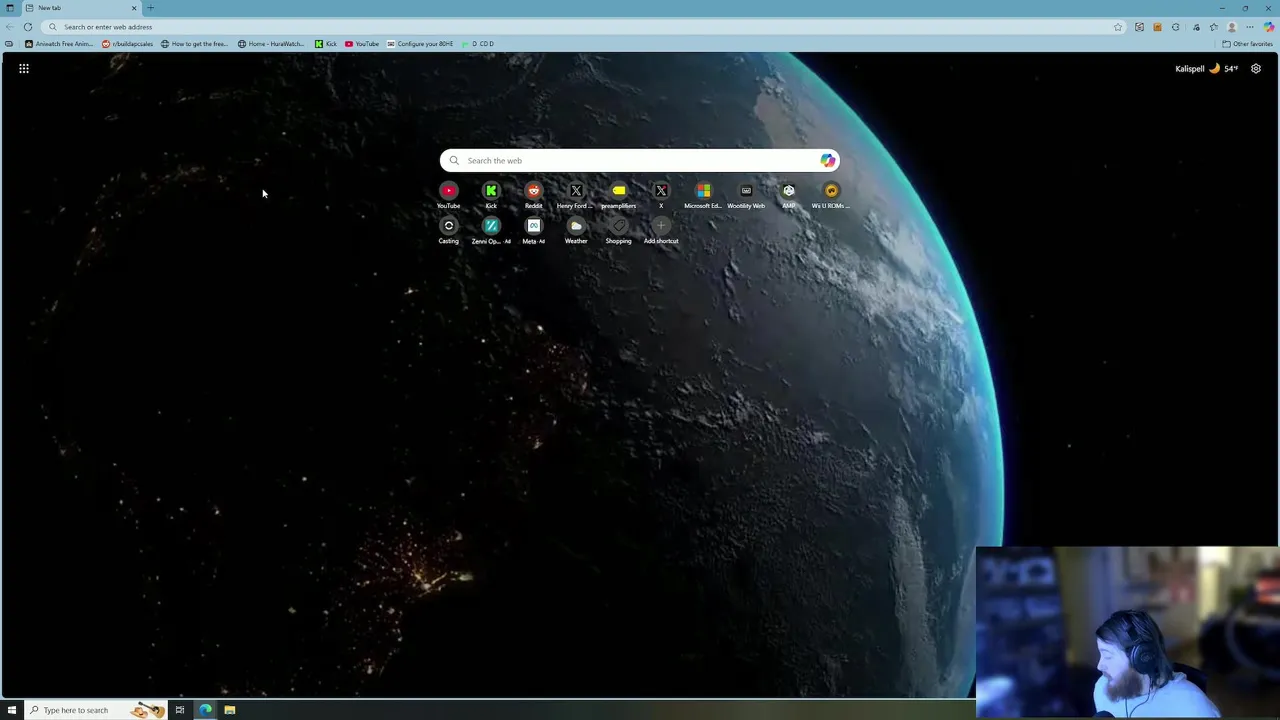The height and width of the screenshot is (720, 1280).
Task: Open the Zenni Optical ad shortcut
Action: point(491,230)
